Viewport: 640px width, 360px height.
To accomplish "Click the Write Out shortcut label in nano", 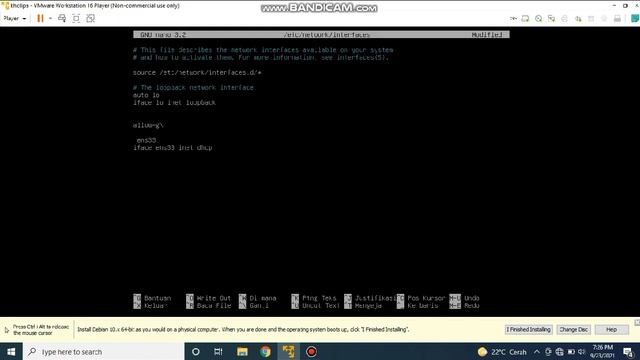I will (213, 298).
